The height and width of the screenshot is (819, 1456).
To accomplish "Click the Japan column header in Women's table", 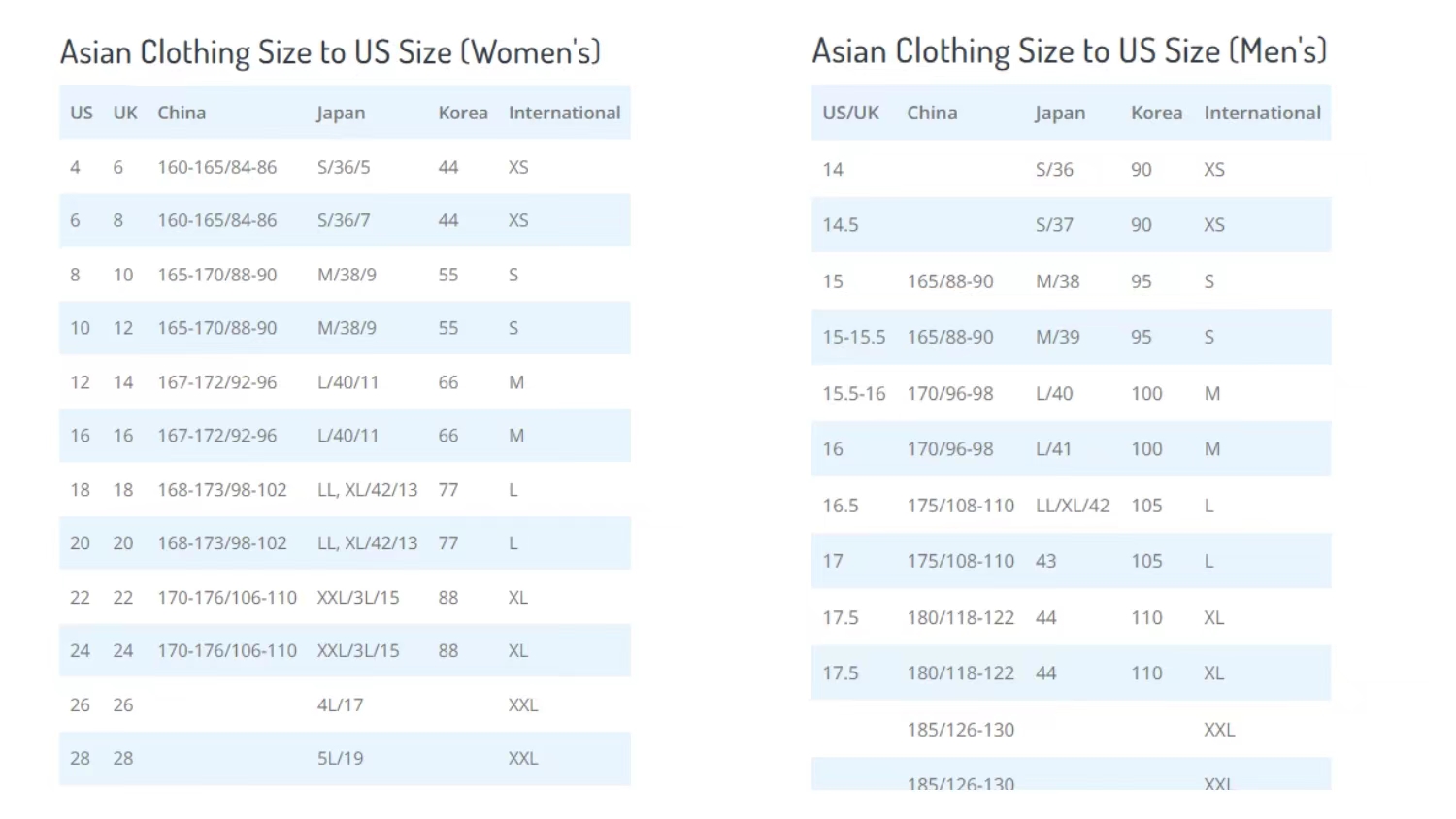I will (x=340, y=113).
